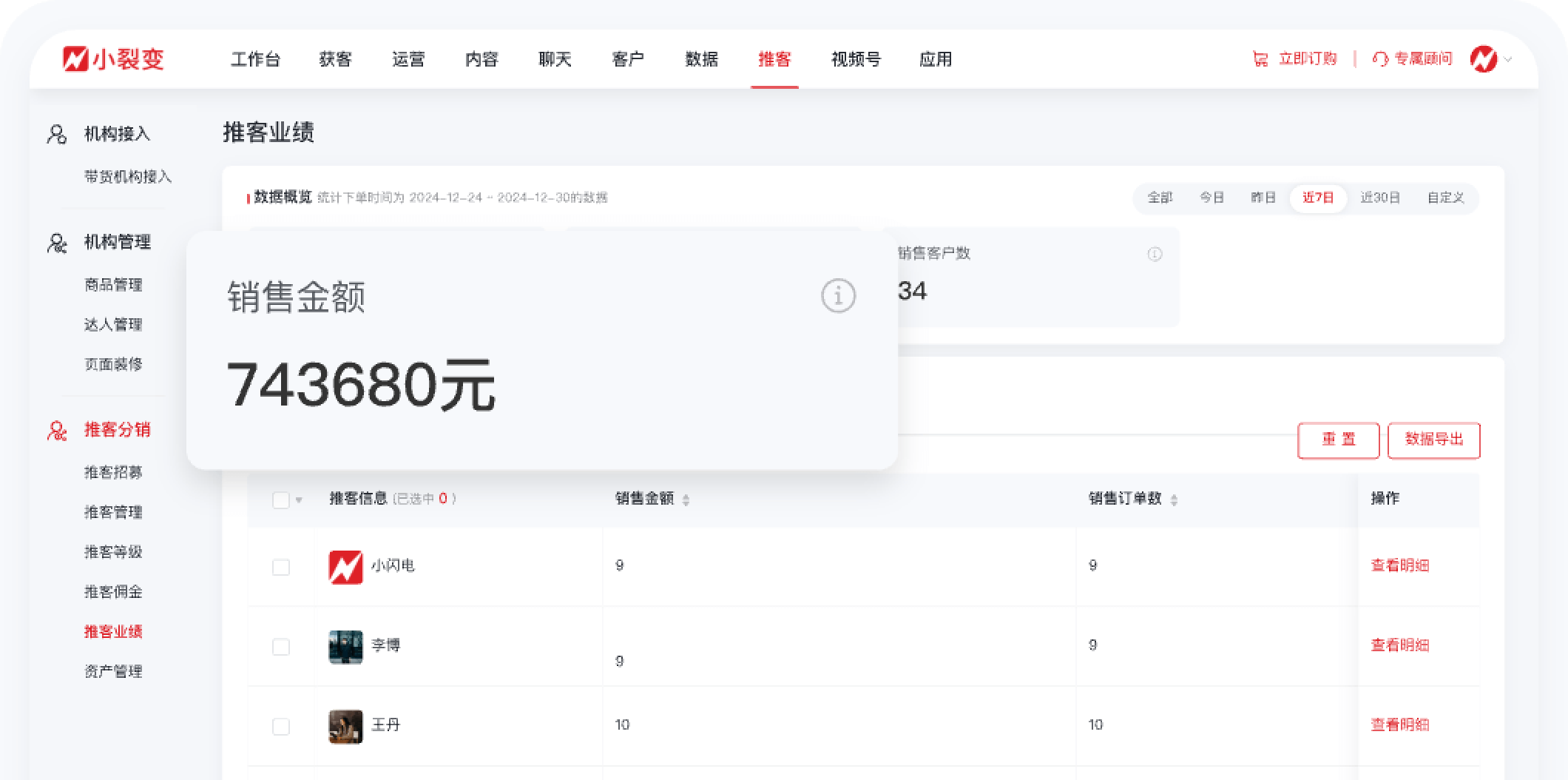
Task: Open the account avatar dropdown arrow
Action: [x=1509, y=59]
